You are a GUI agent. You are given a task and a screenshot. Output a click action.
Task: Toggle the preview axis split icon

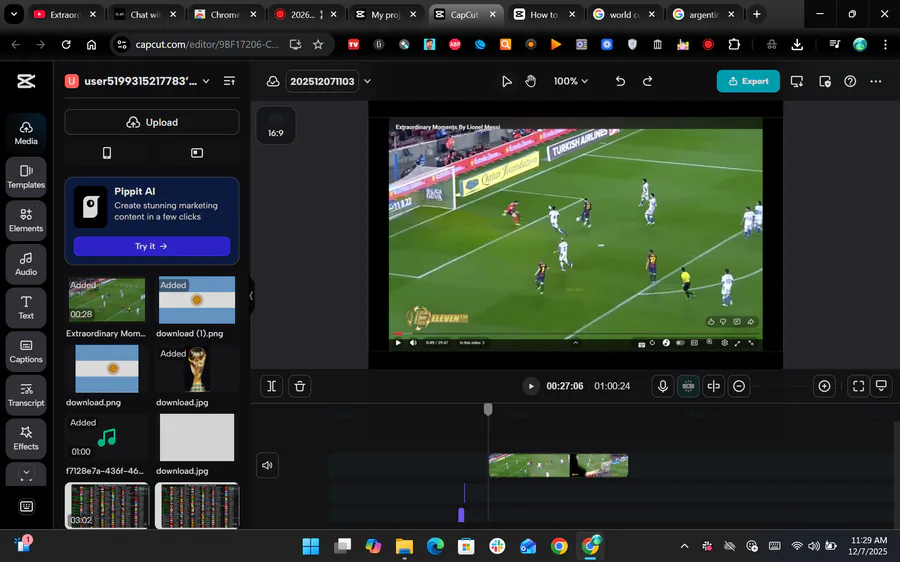point(713,386)
